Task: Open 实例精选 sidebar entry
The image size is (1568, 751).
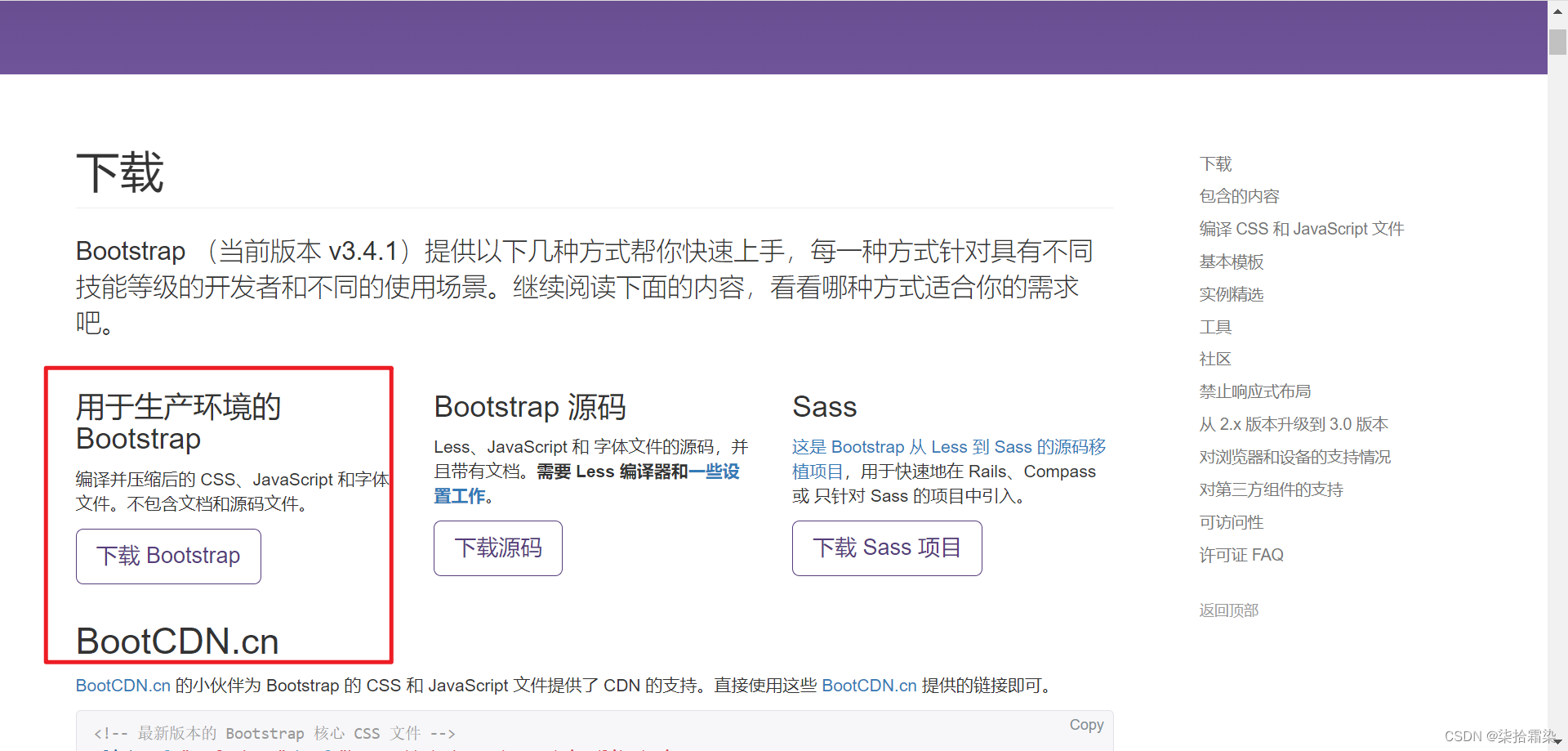Action: pyautogui.click(x=1231, y=294)
